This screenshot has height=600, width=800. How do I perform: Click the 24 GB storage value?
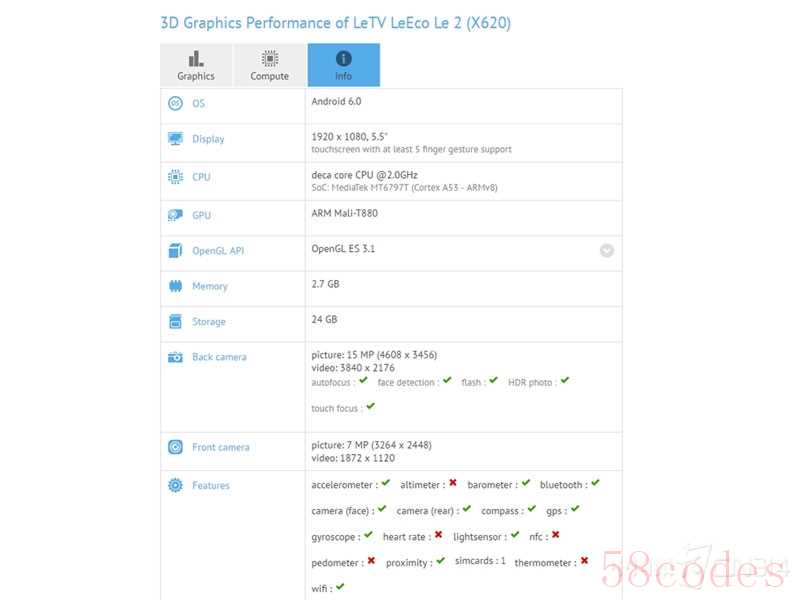click(x=324, y=319)
